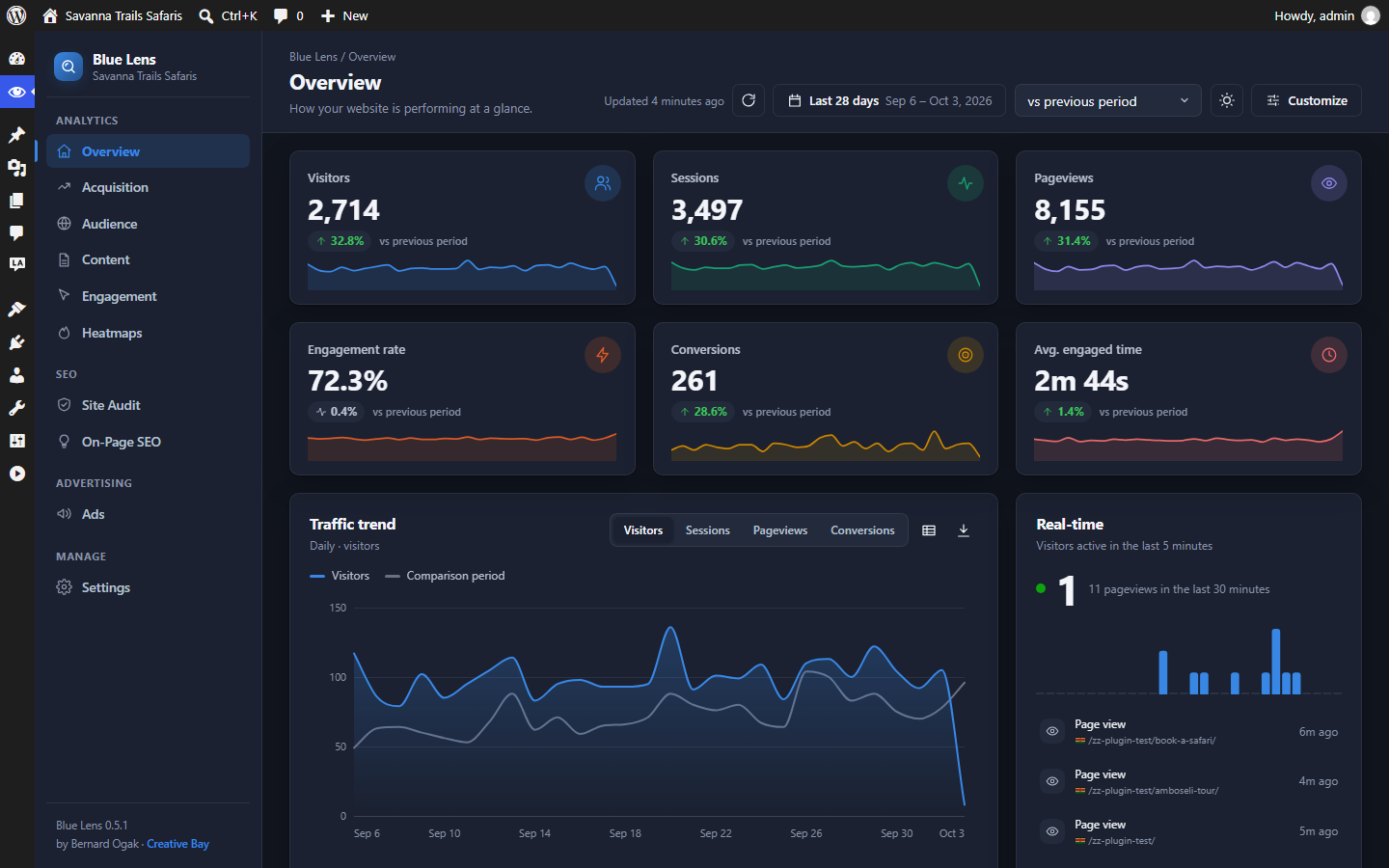This screenshot has height=868, width=1389.
Task: Click the Conversions card target icon
Action: click(966, 355)
